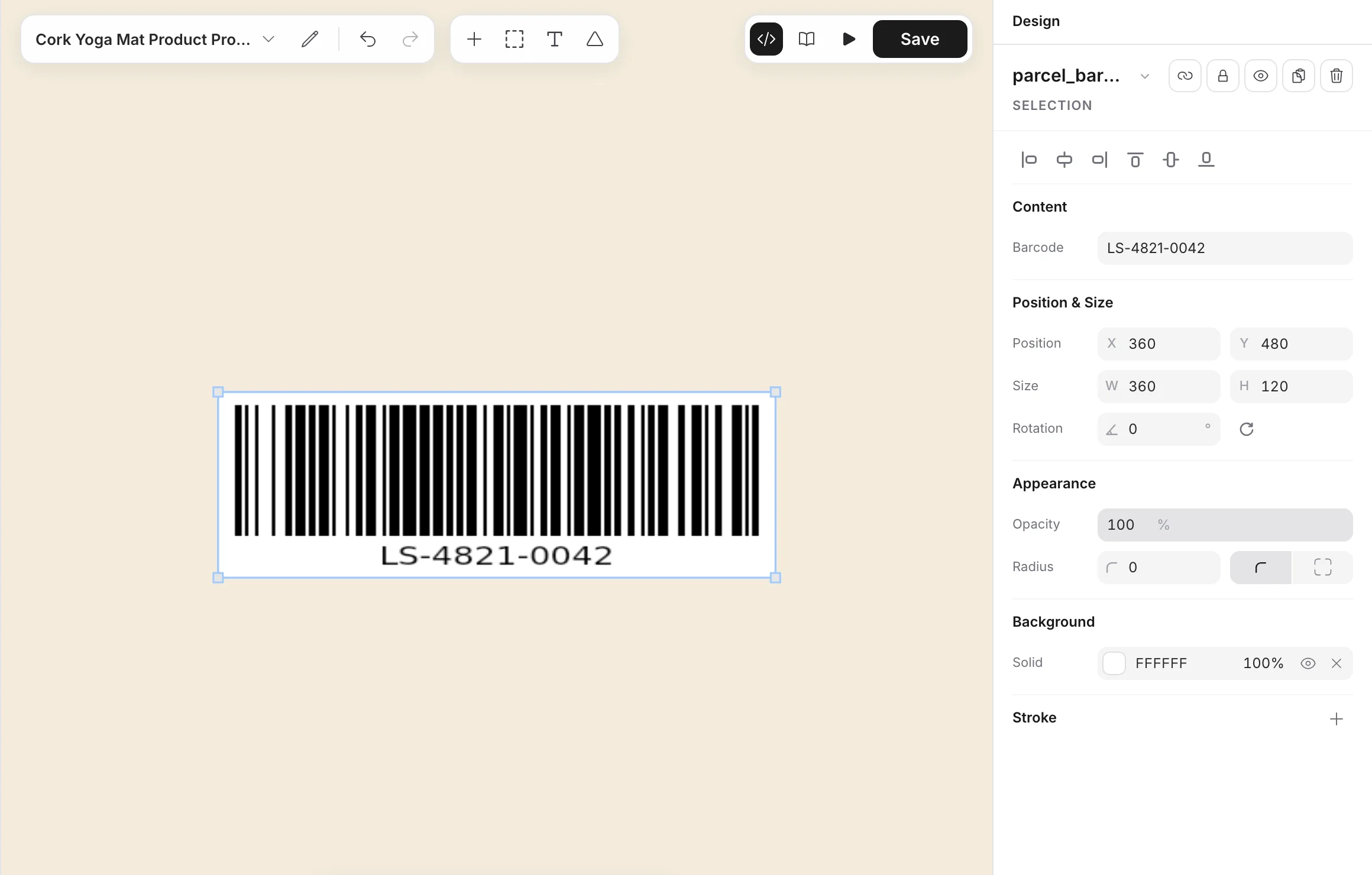This screenshot has height=875, width=1372.
Task: Remove the solid background fill
Action: coord(1337,663)
